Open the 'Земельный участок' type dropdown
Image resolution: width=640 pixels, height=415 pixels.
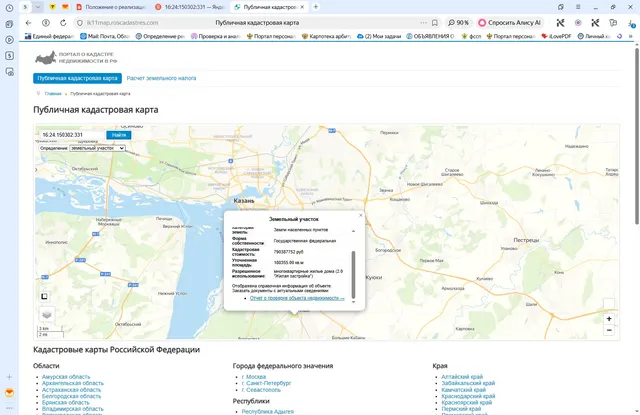pyautogui.click(x=97, y=148)
